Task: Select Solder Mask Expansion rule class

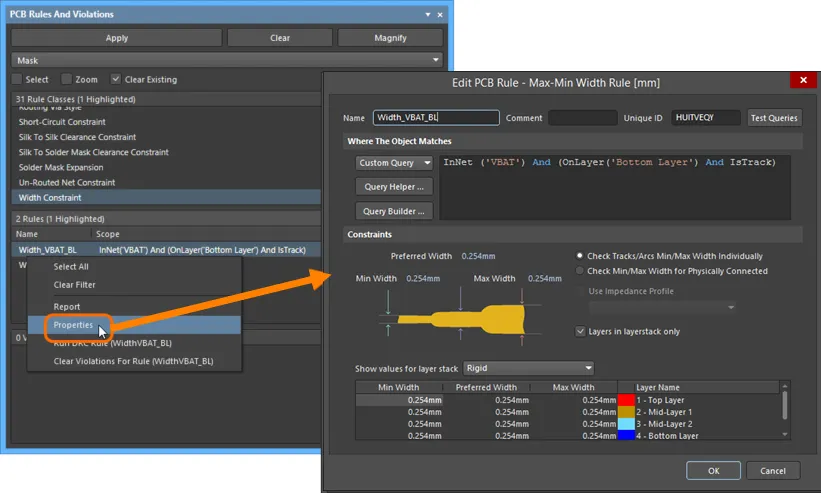Action: click(61, 167)
